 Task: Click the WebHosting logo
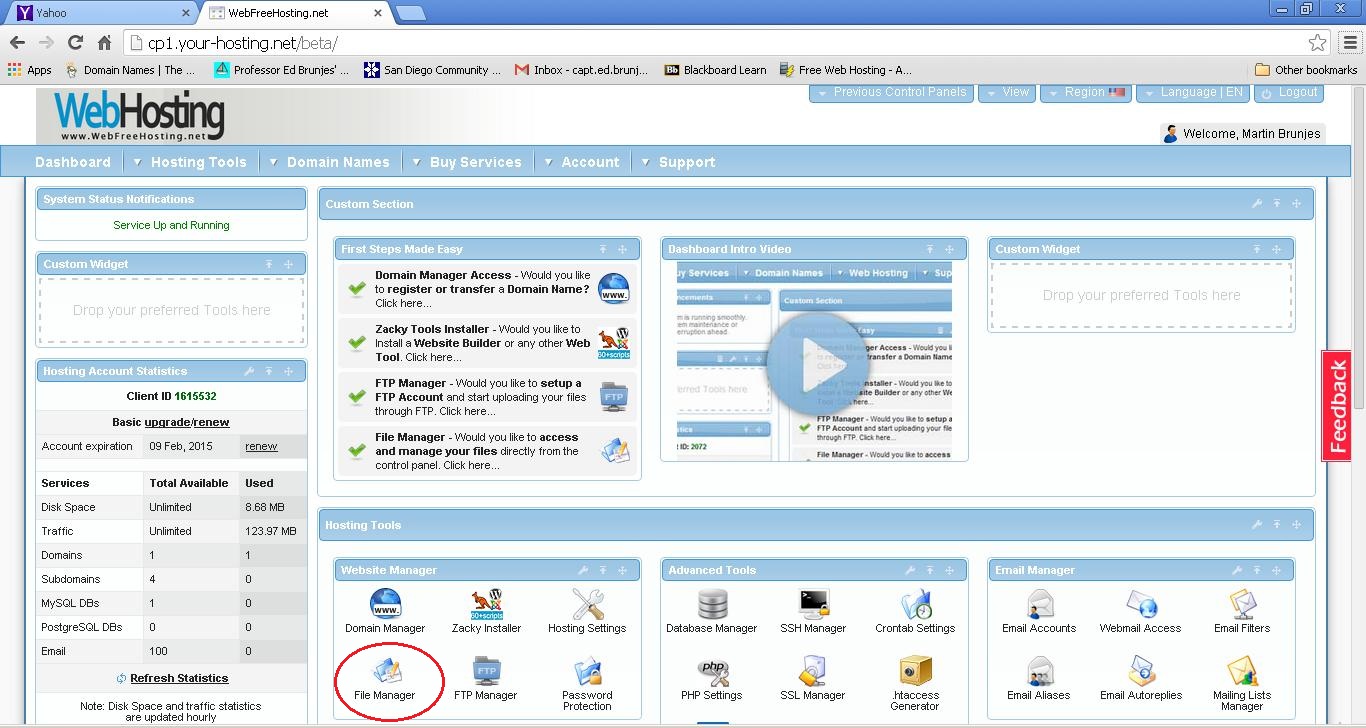(x=138, y=116)
